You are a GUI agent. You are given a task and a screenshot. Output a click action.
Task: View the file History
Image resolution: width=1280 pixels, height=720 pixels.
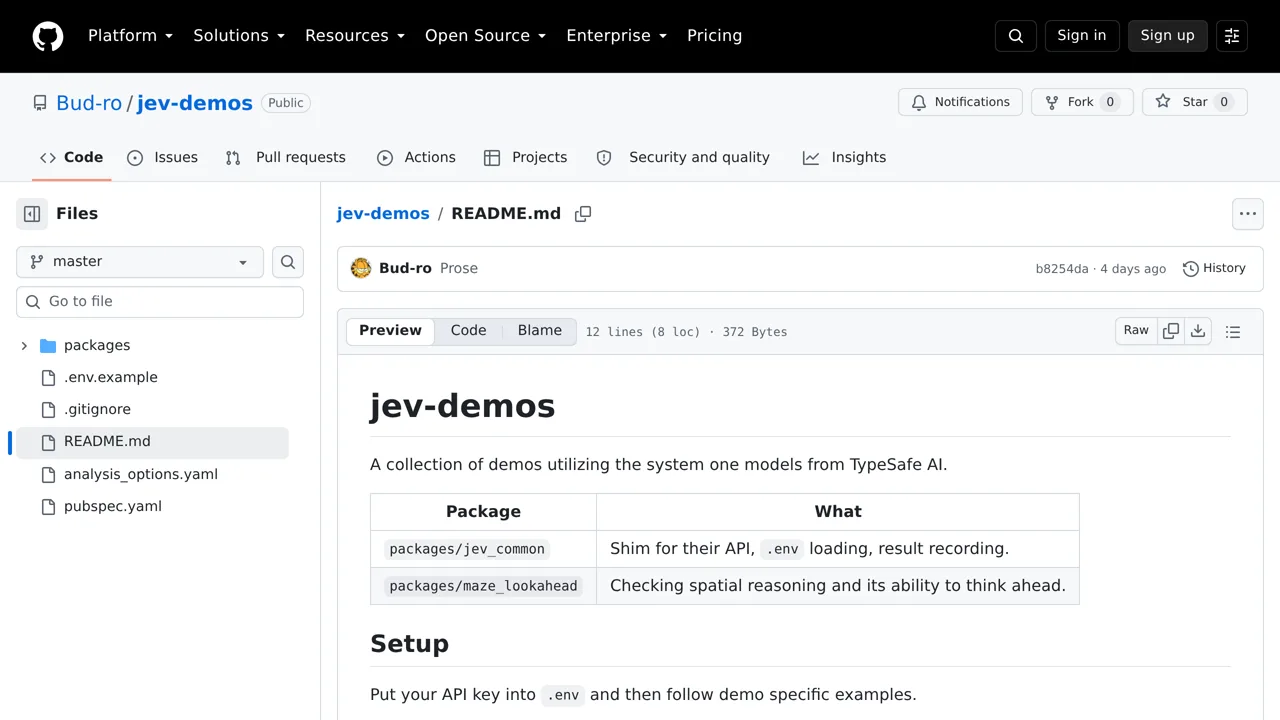(1214, 268)
